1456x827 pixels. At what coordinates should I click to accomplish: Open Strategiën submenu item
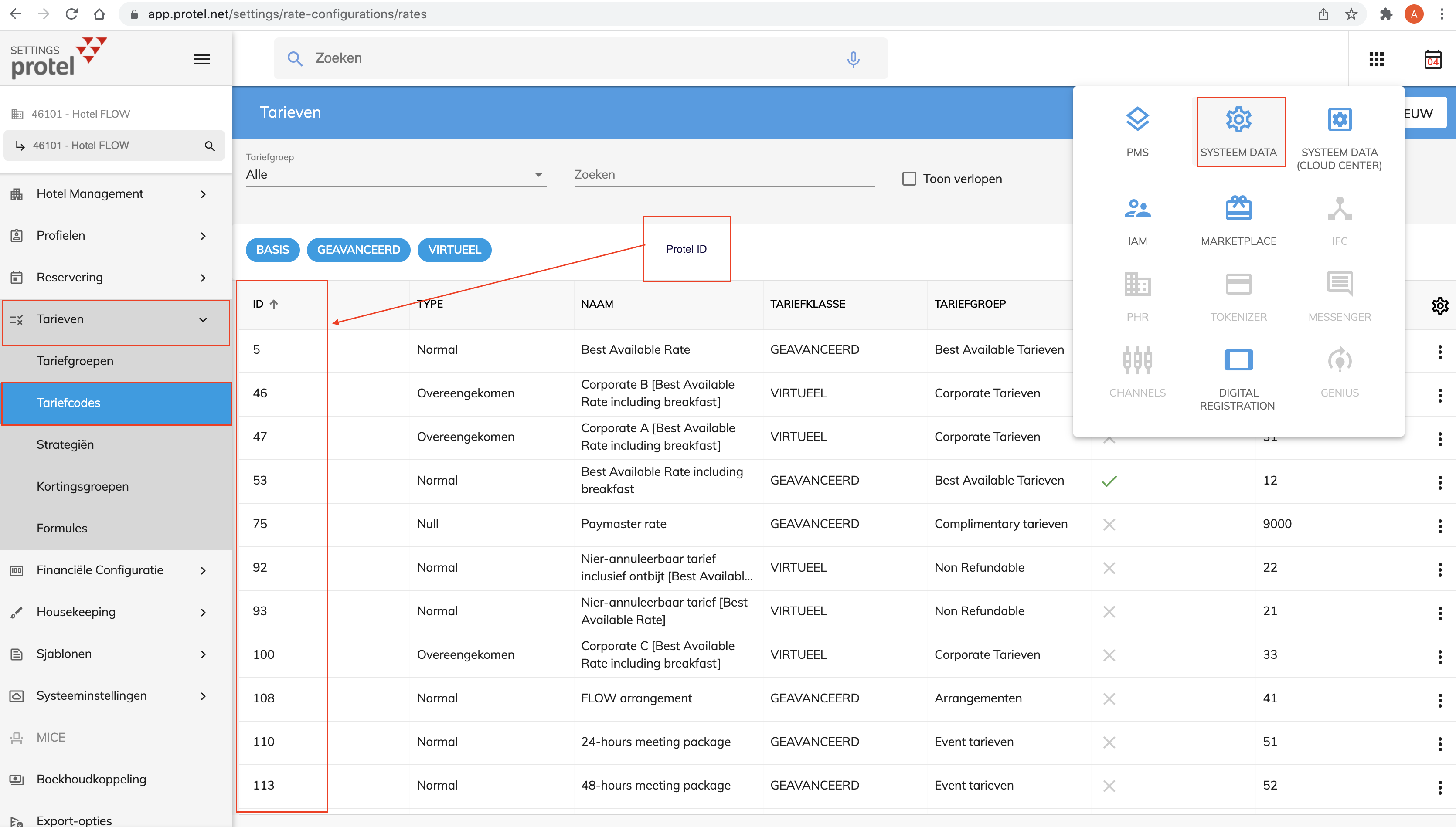(65, 445)
